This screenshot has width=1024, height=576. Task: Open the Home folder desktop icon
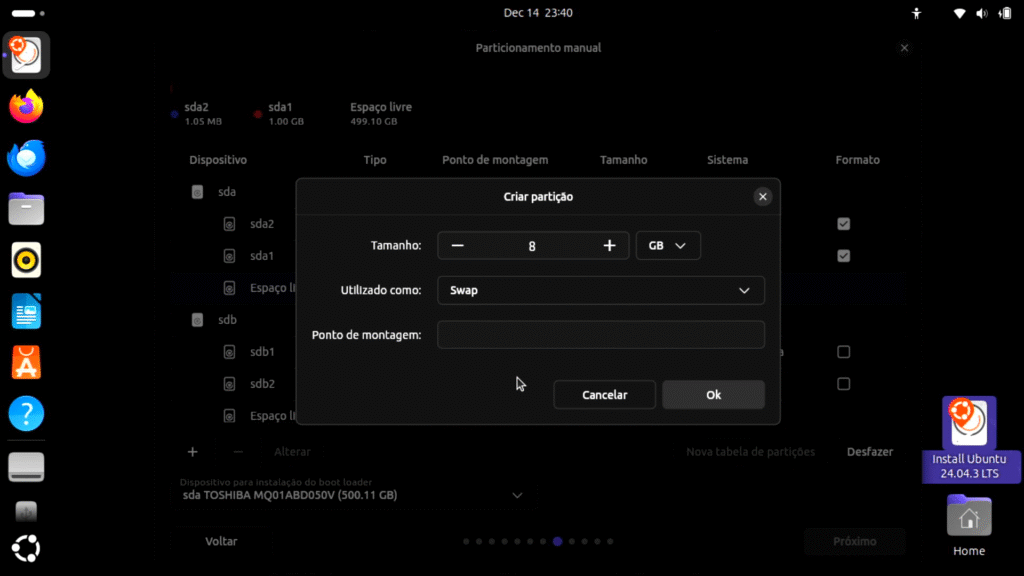point(968,526)
